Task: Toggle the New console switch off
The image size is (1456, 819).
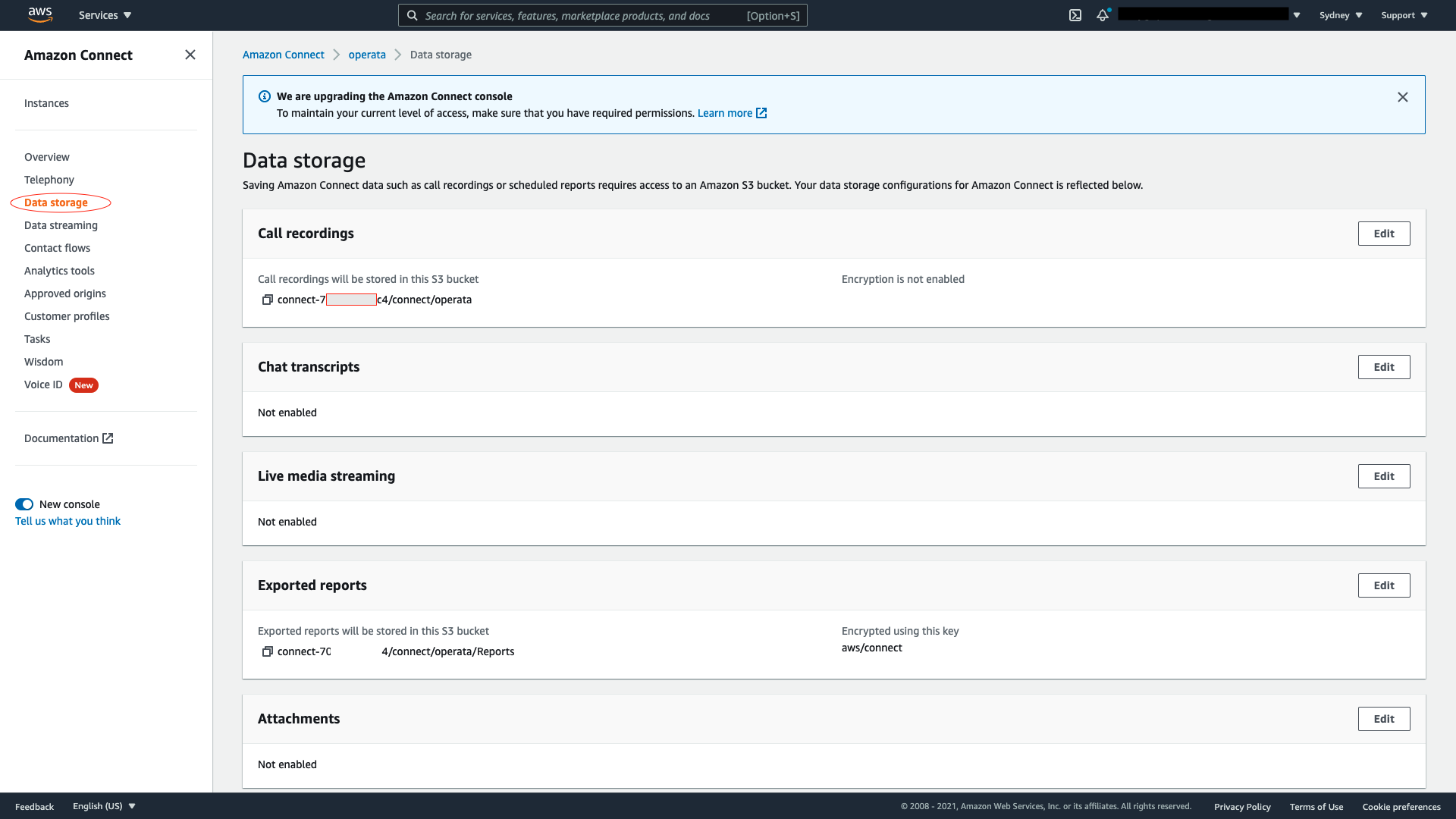Action: pyautogui.click(x=24, y=504)
